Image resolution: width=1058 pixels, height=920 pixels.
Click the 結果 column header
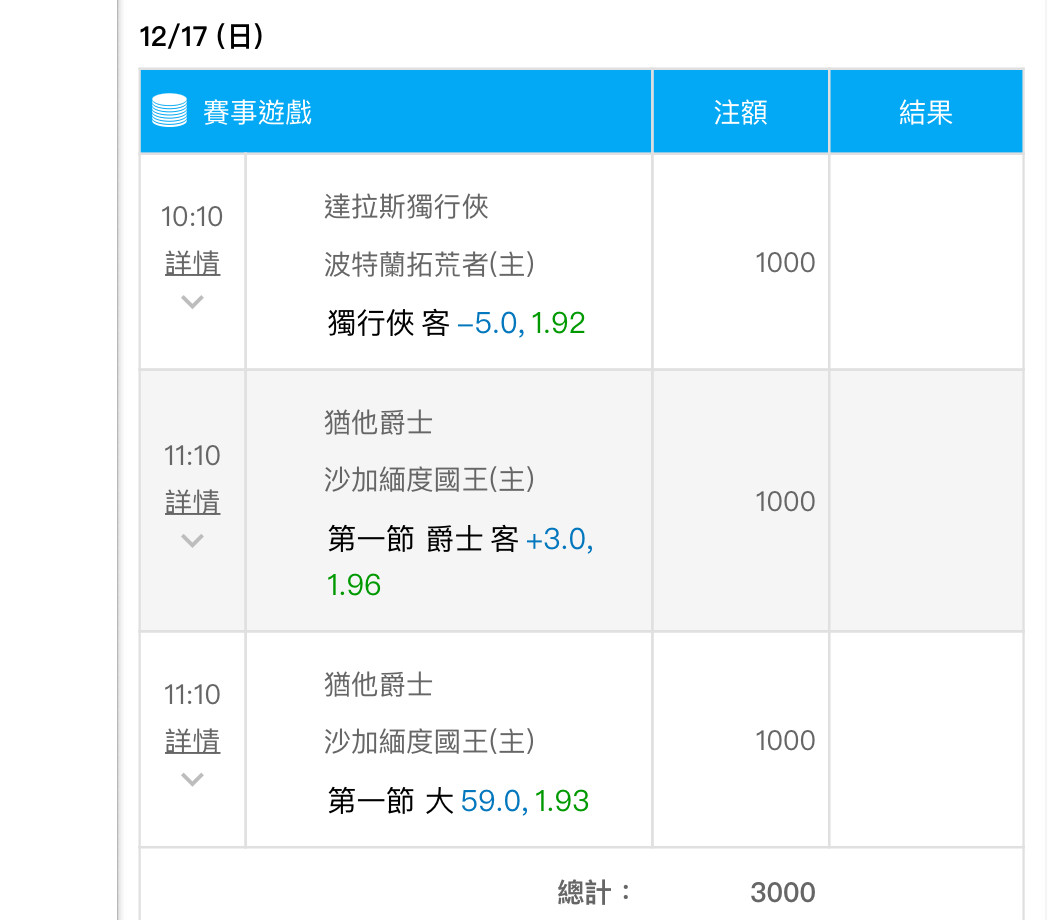tap(926, 112)
